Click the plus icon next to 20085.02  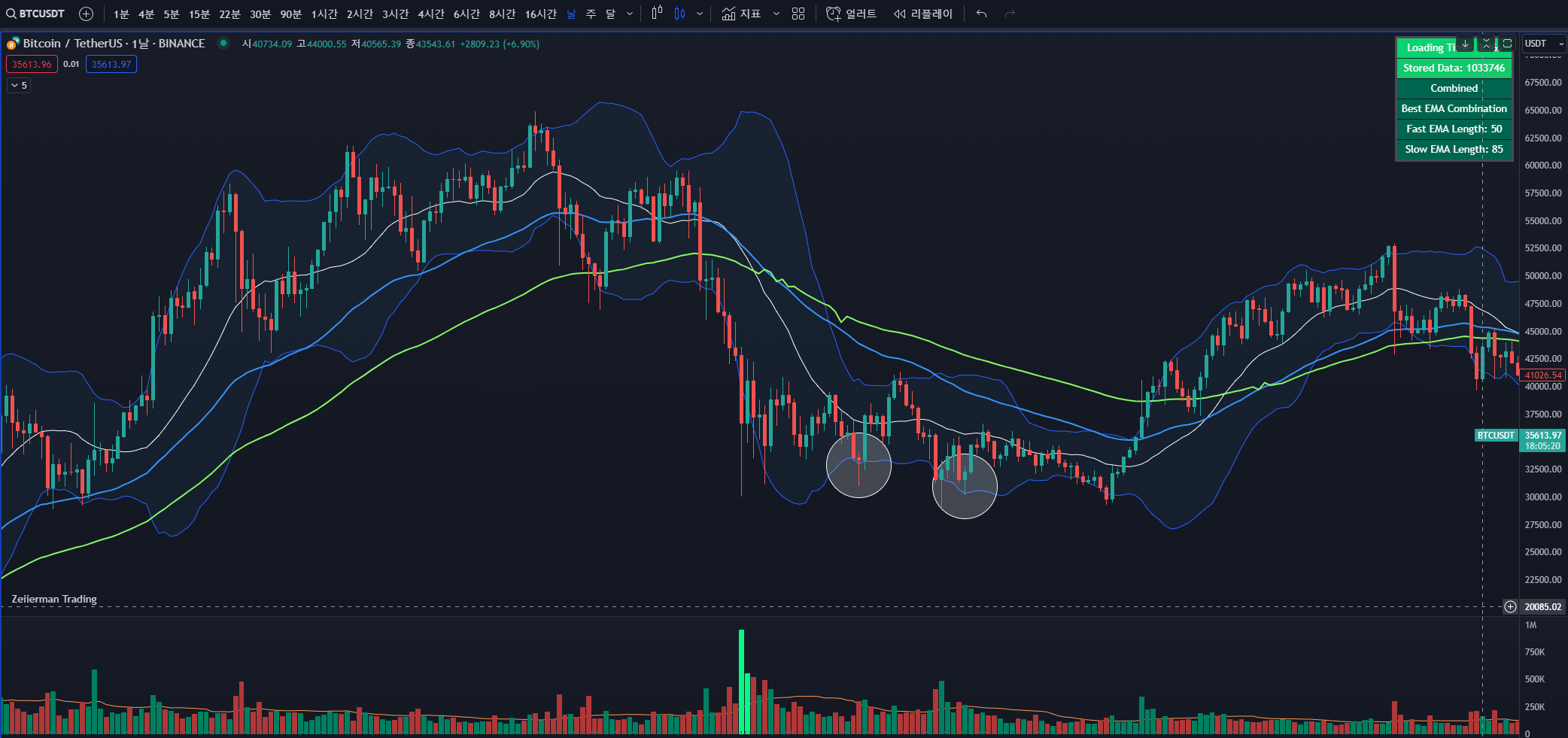1510,606
